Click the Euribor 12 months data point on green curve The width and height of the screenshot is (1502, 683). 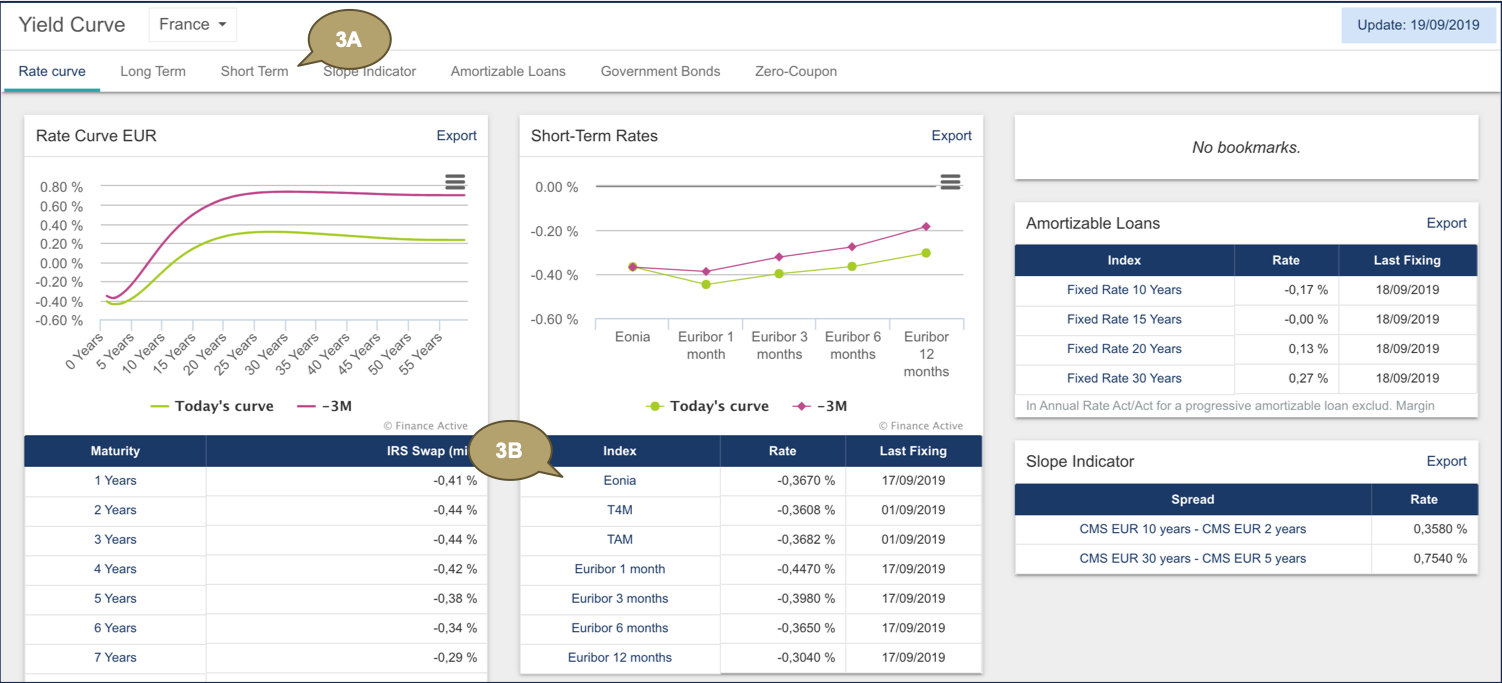pos(926,253)
